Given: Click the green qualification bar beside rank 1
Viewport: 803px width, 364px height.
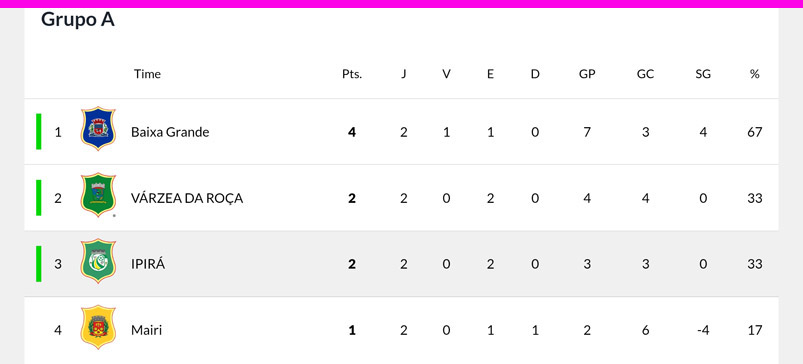Looking at the screenshot, I should coord(38,132).
